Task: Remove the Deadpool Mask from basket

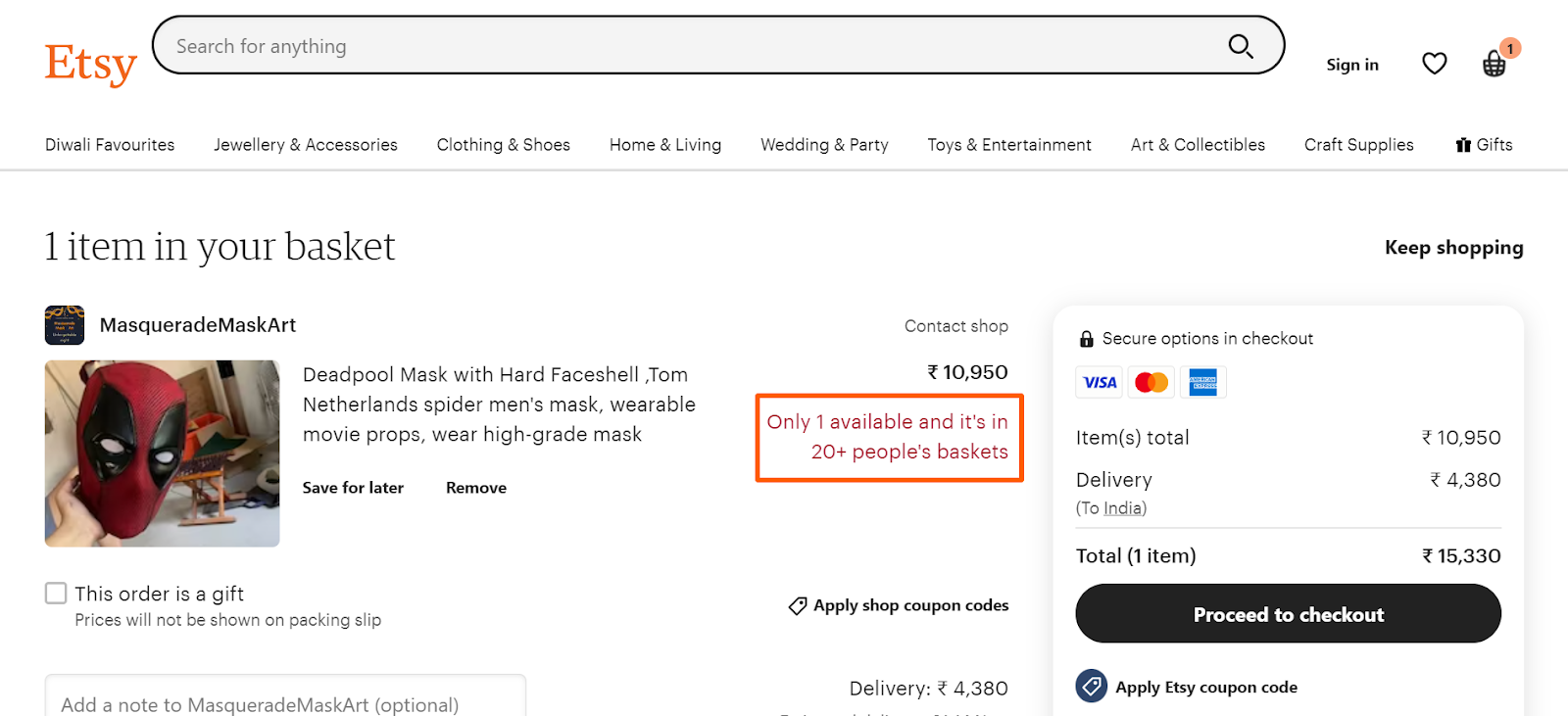Action: (x=475, y=487)
